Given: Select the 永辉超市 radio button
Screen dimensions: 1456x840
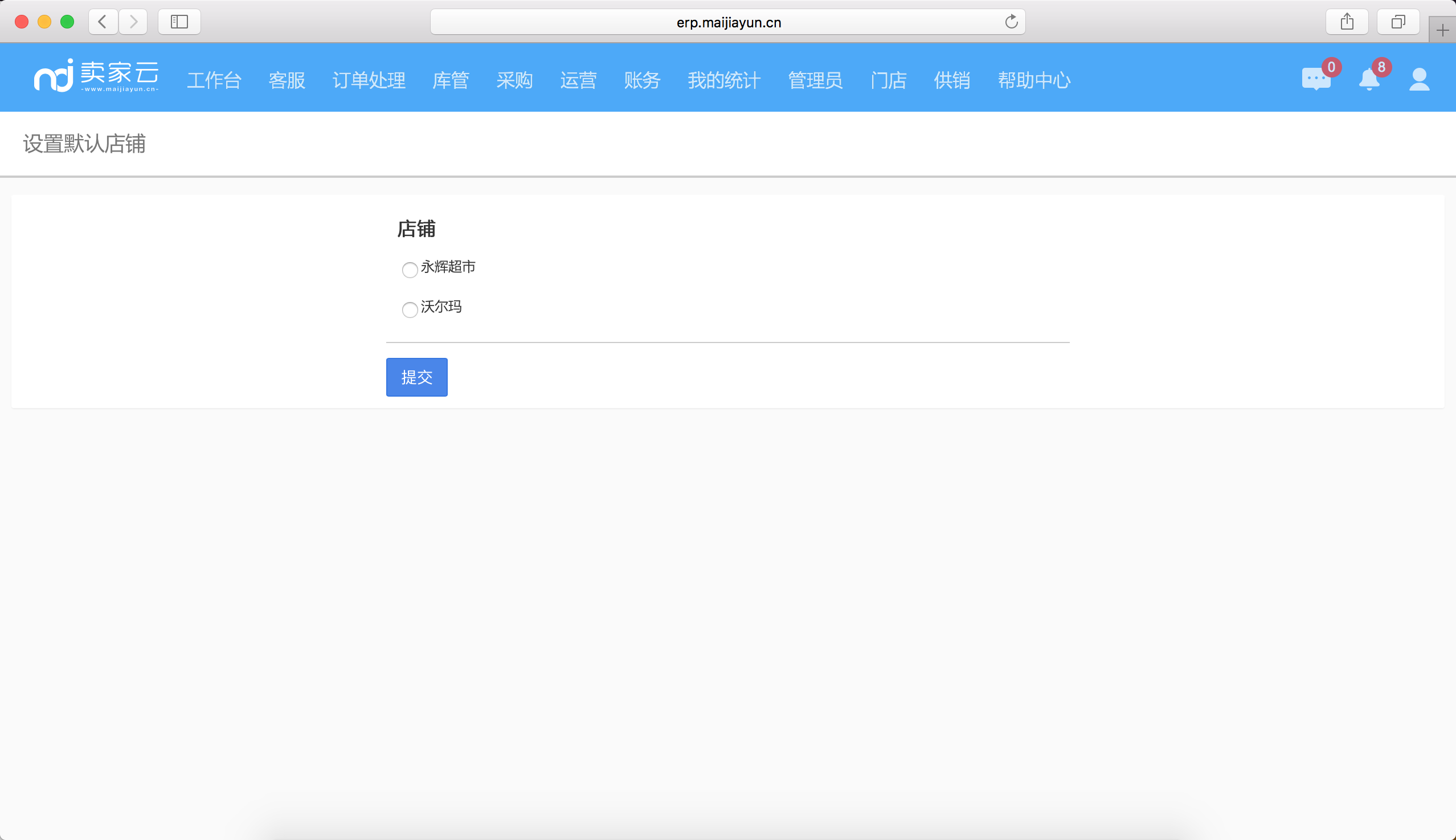Looking at the screenshot, I should [410, 270].
